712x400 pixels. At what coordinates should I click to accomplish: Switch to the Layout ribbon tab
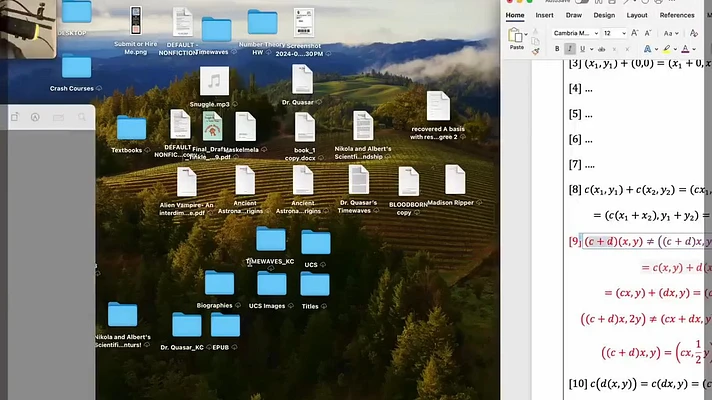coord(637,15)
